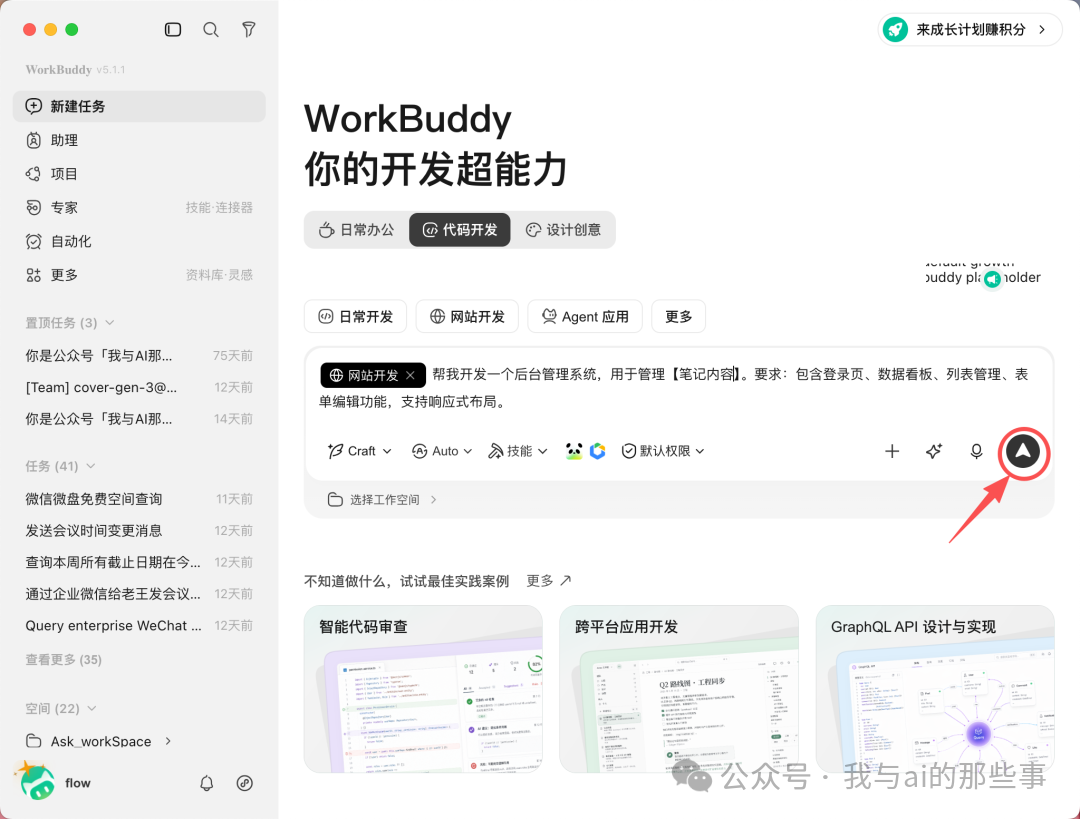Open notifications bell icon

[207, 783]
